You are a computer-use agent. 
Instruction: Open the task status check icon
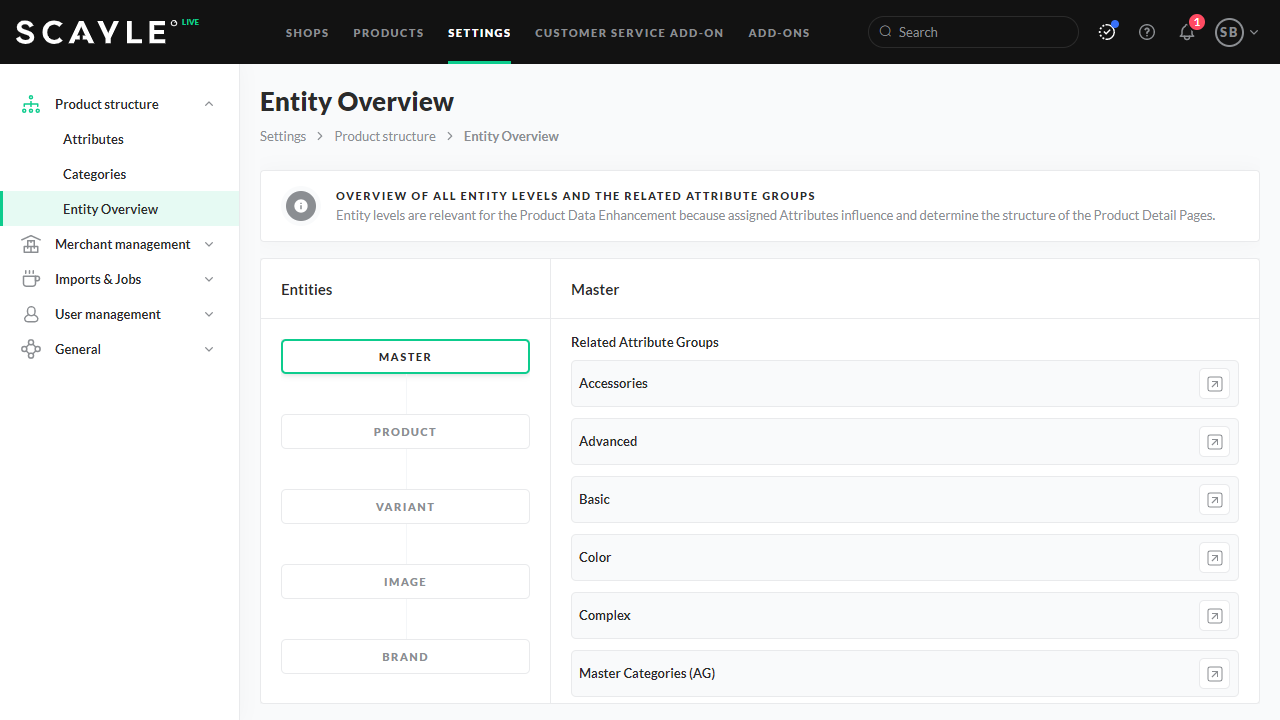coord(1107,32)
